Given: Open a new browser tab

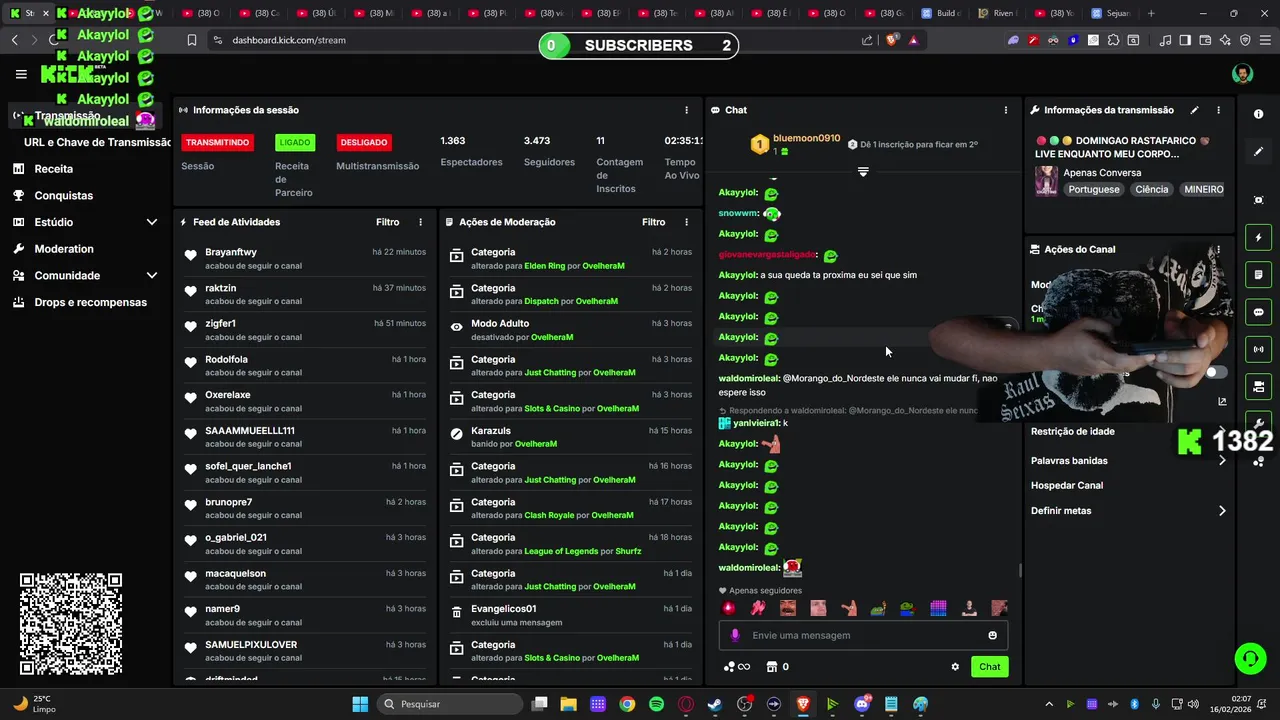Looking at the screenshot, I should pos(1151,13).
